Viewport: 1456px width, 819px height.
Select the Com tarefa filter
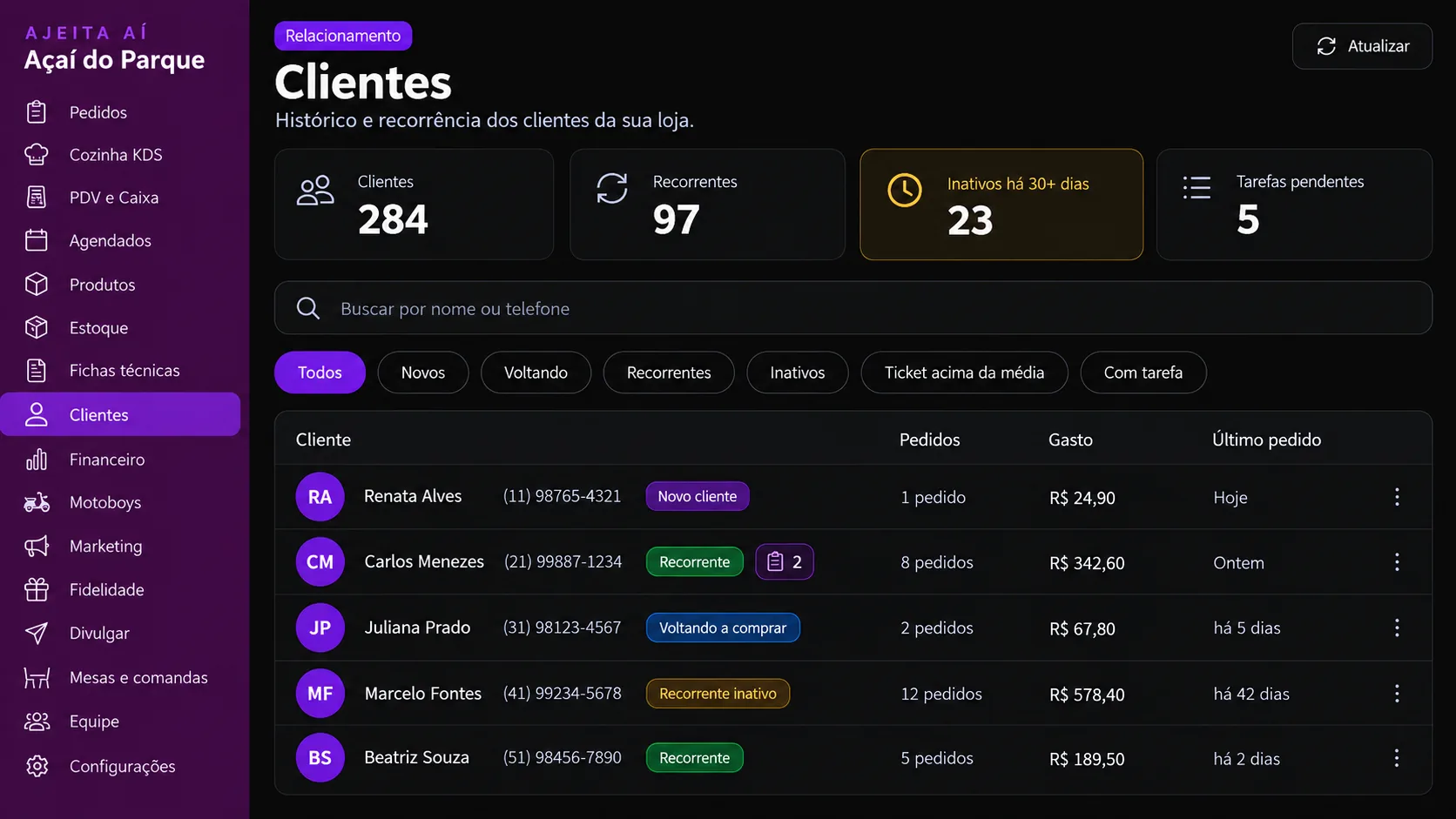click(x=1143, y=373)
